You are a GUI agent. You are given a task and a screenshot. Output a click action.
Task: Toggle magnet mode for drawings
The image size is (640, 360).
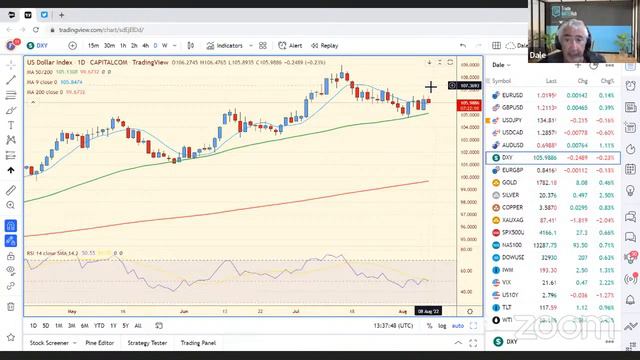click(11, 225)
